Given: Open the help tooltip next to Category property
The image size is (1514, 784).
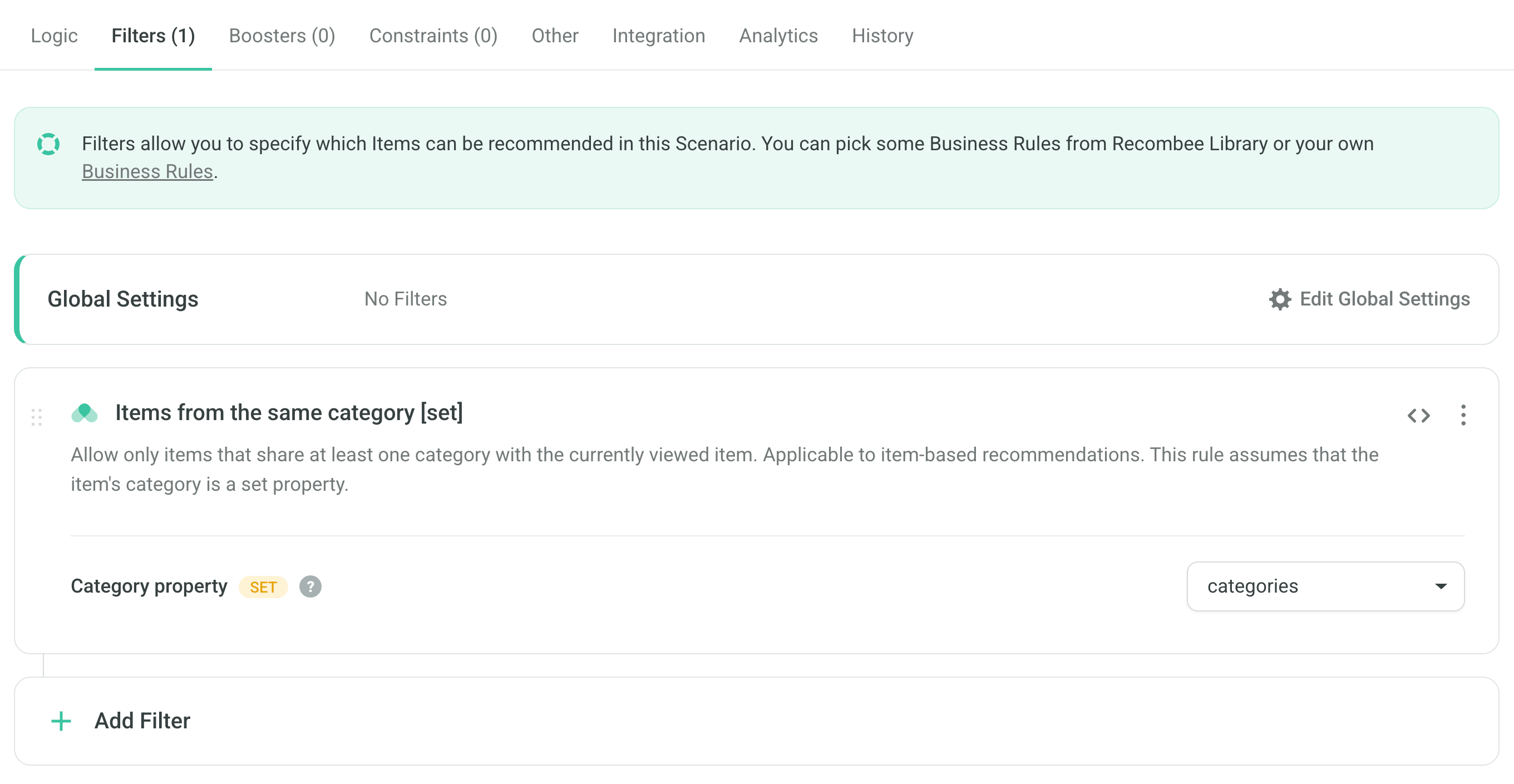Looking at the screenshot, I should click(310, 586).
